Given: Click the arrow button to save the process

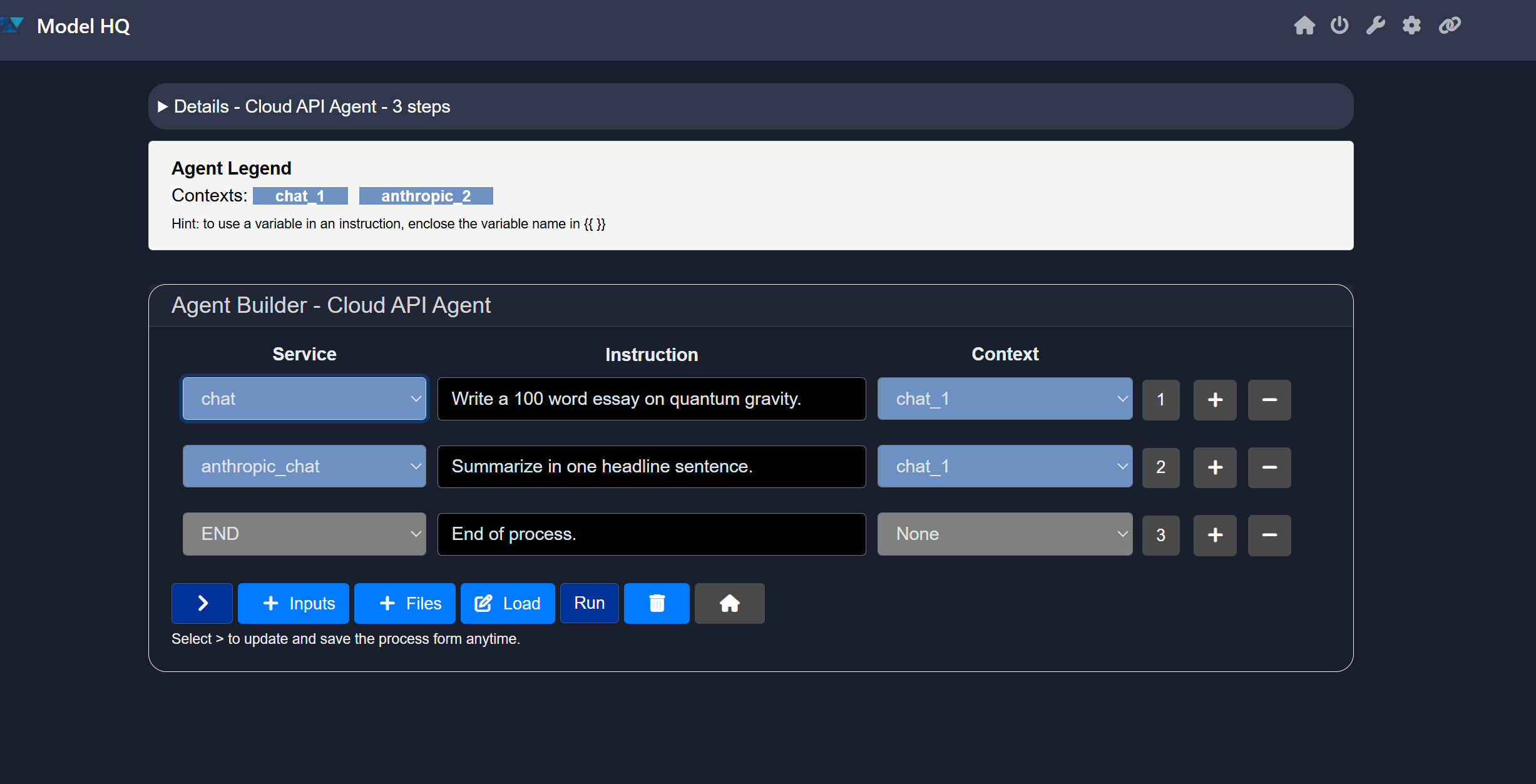Looking at the screenshot, I should point(202,603).
